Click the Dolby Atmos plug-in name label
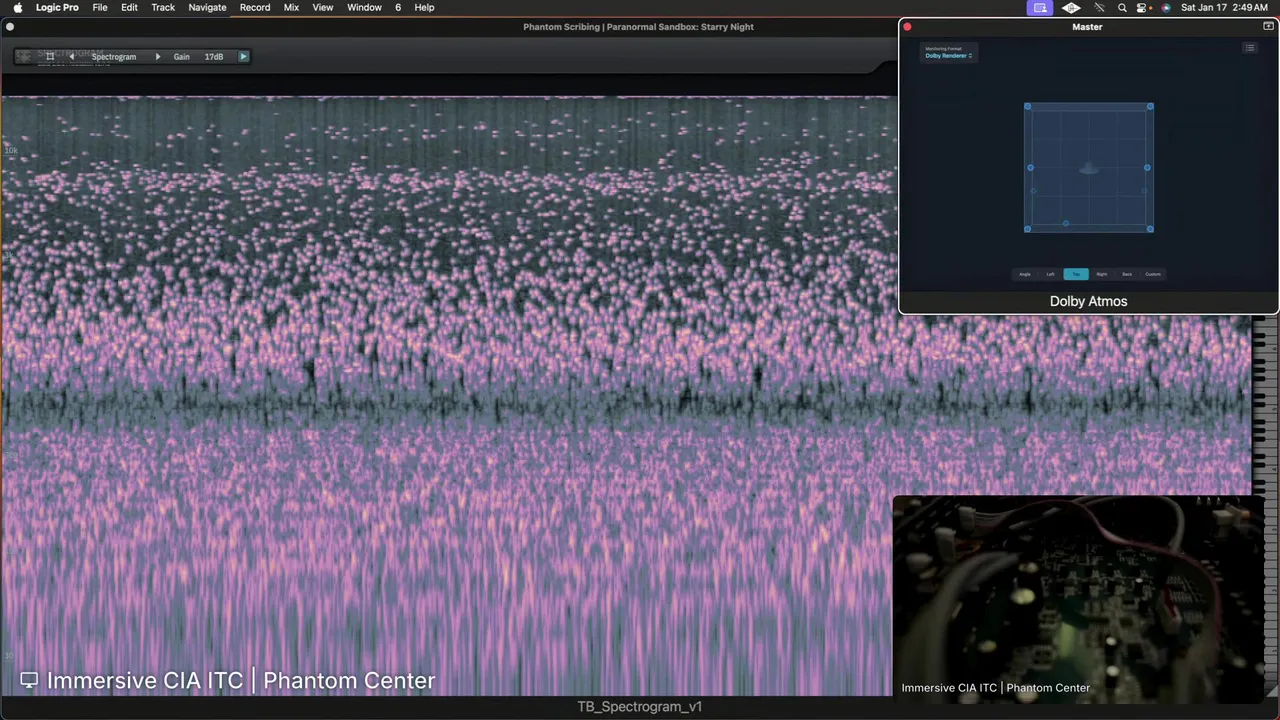1280x720 pixels. click(1088, 301)
